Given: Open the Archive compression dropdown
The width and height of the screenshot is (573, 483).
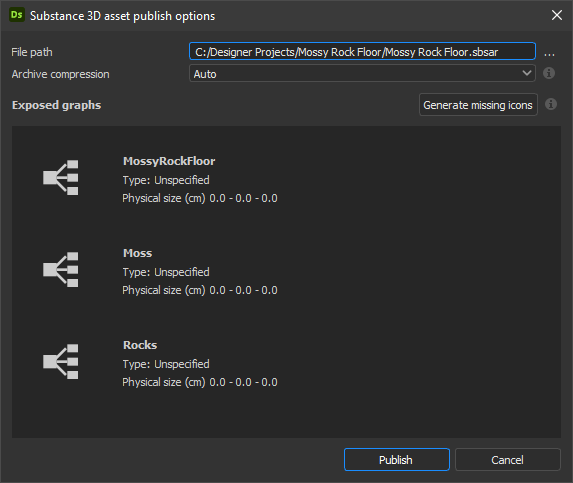Looking at the screenshot, I should click(x=362, y=73).
